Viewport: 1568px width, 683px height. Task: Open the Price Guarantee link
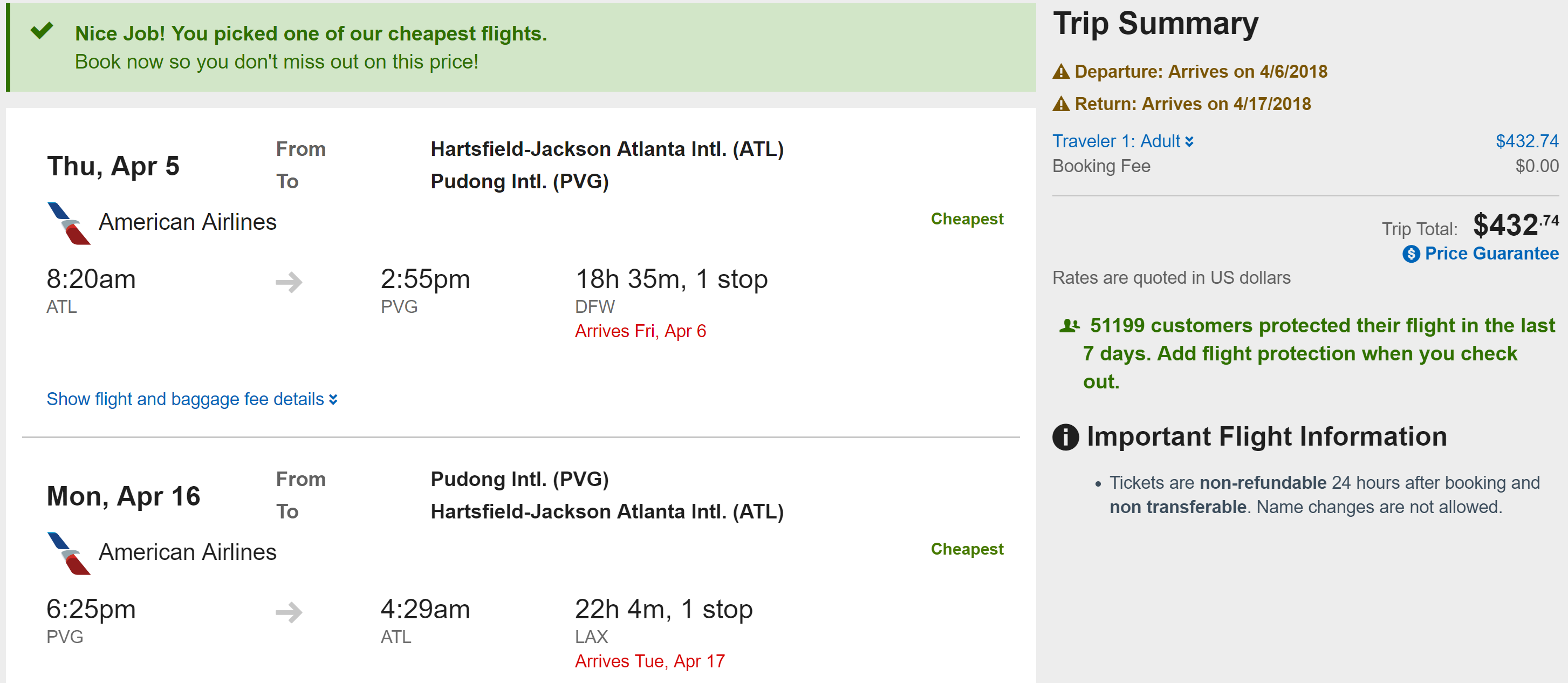1491,254
